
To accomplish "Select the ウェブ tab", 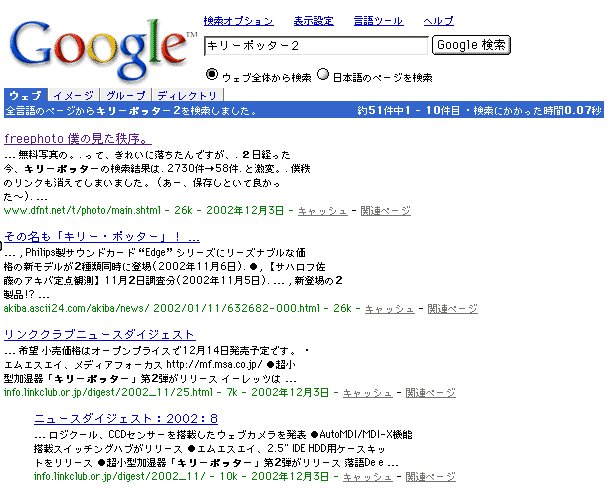I will click(x=25, y=94).
